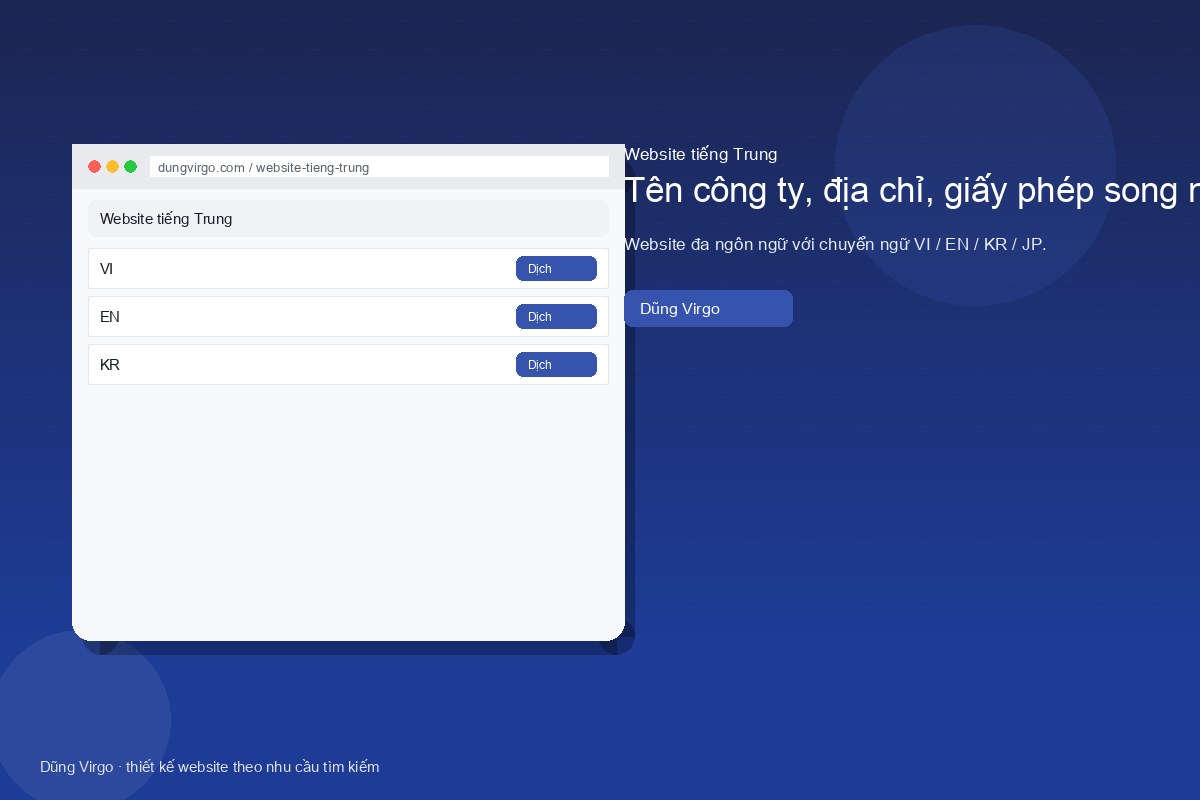Click the yellow minimize dot in mockup browser
The width and height of the screenshot is (1200, 800).
click(x=113, y=167)
